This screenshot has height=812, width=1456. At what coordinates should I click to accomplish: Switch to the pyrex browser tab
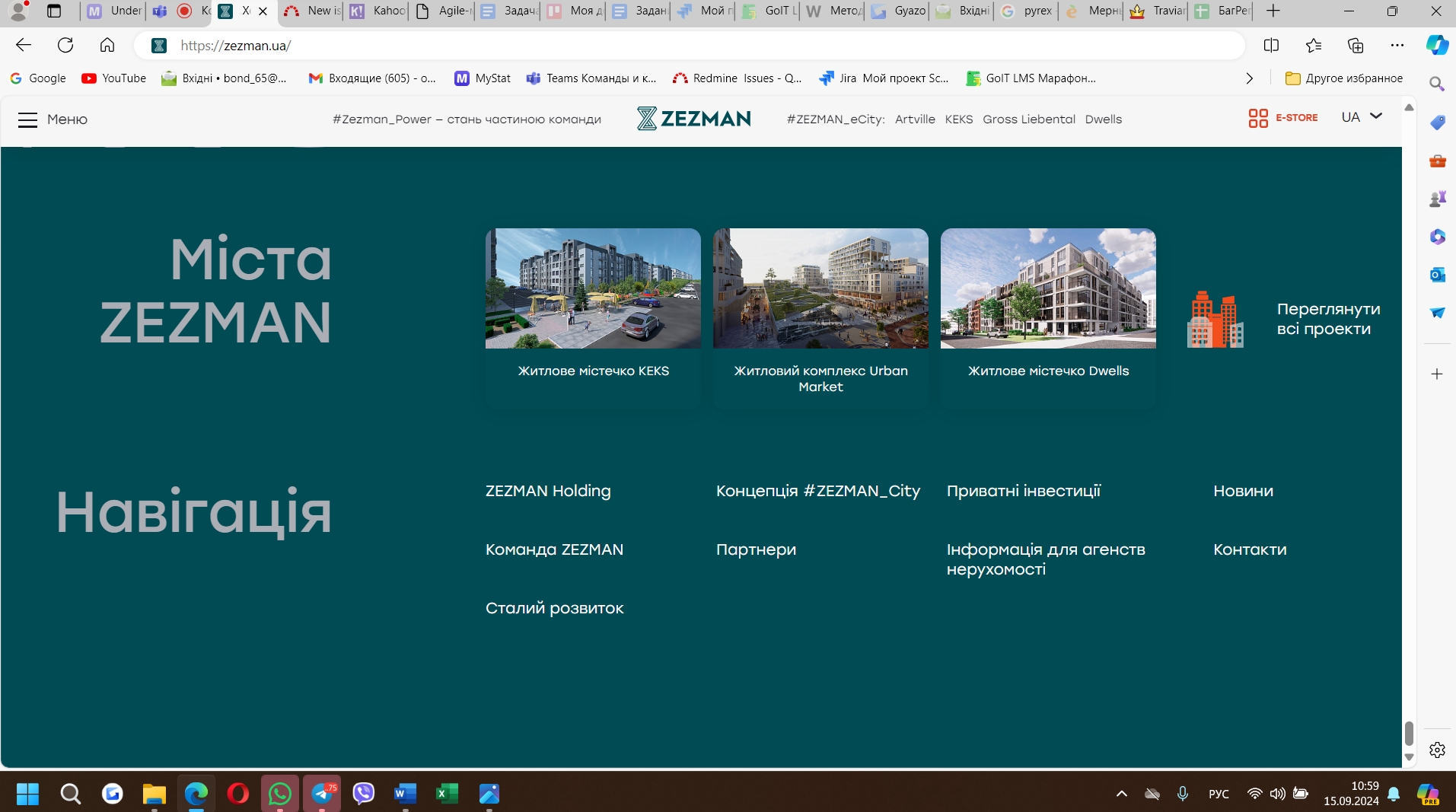(1027, 11)
